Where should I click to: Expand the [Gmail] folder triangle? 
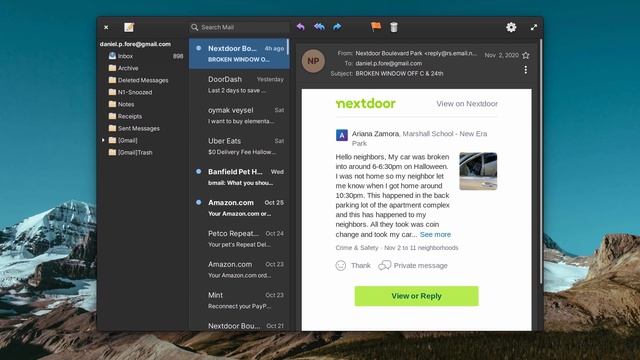point(103,140)
